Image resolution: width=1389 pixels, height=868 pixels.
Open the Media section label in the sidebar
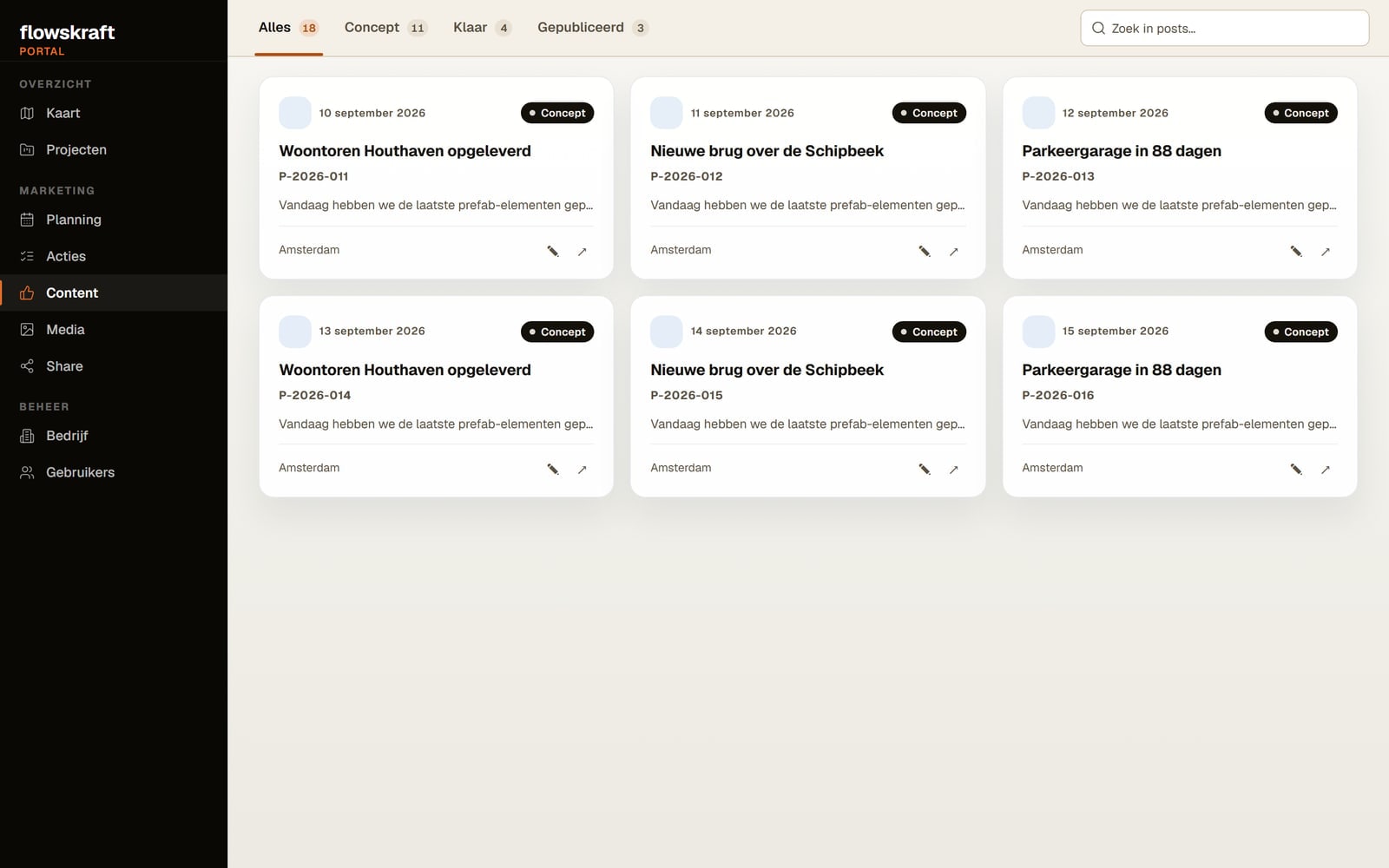(65, 329)
